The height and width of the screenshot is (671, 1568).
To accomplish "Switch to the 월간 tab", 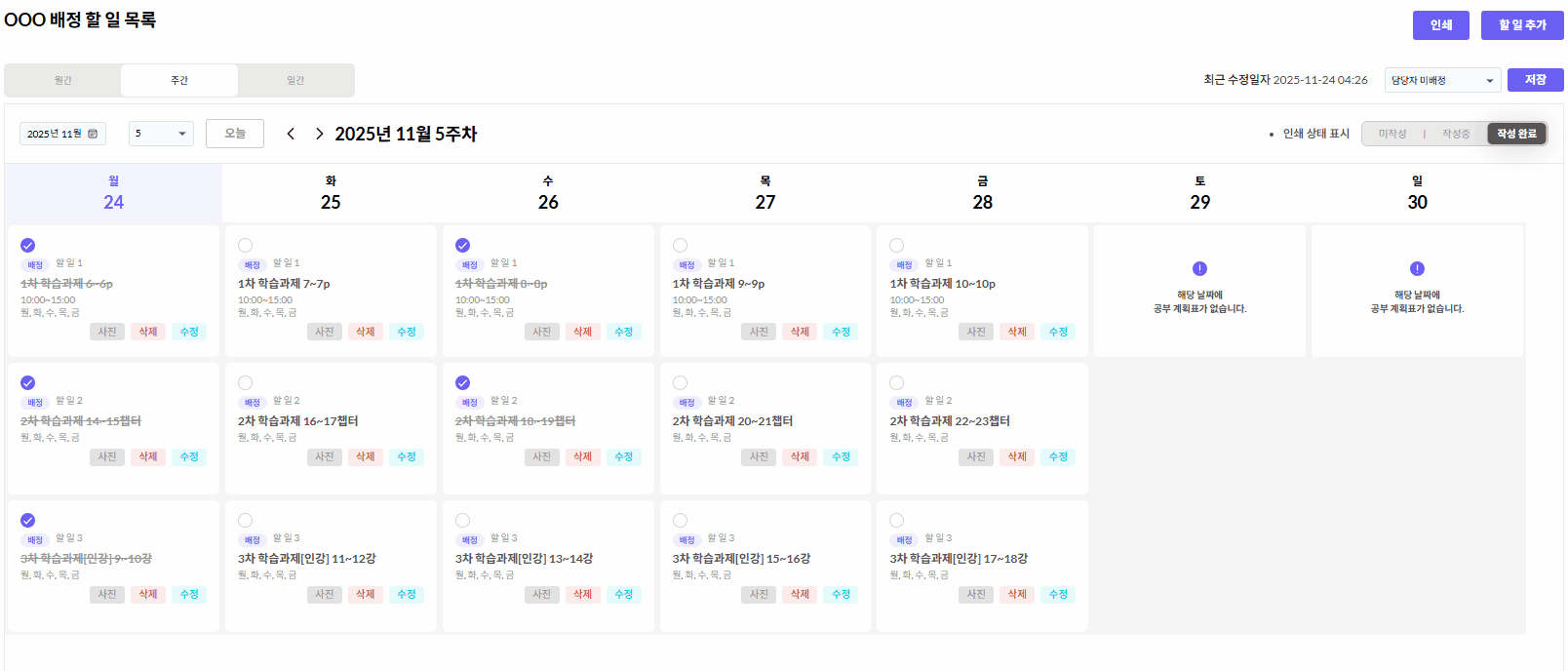I will [x=63, y=80].
